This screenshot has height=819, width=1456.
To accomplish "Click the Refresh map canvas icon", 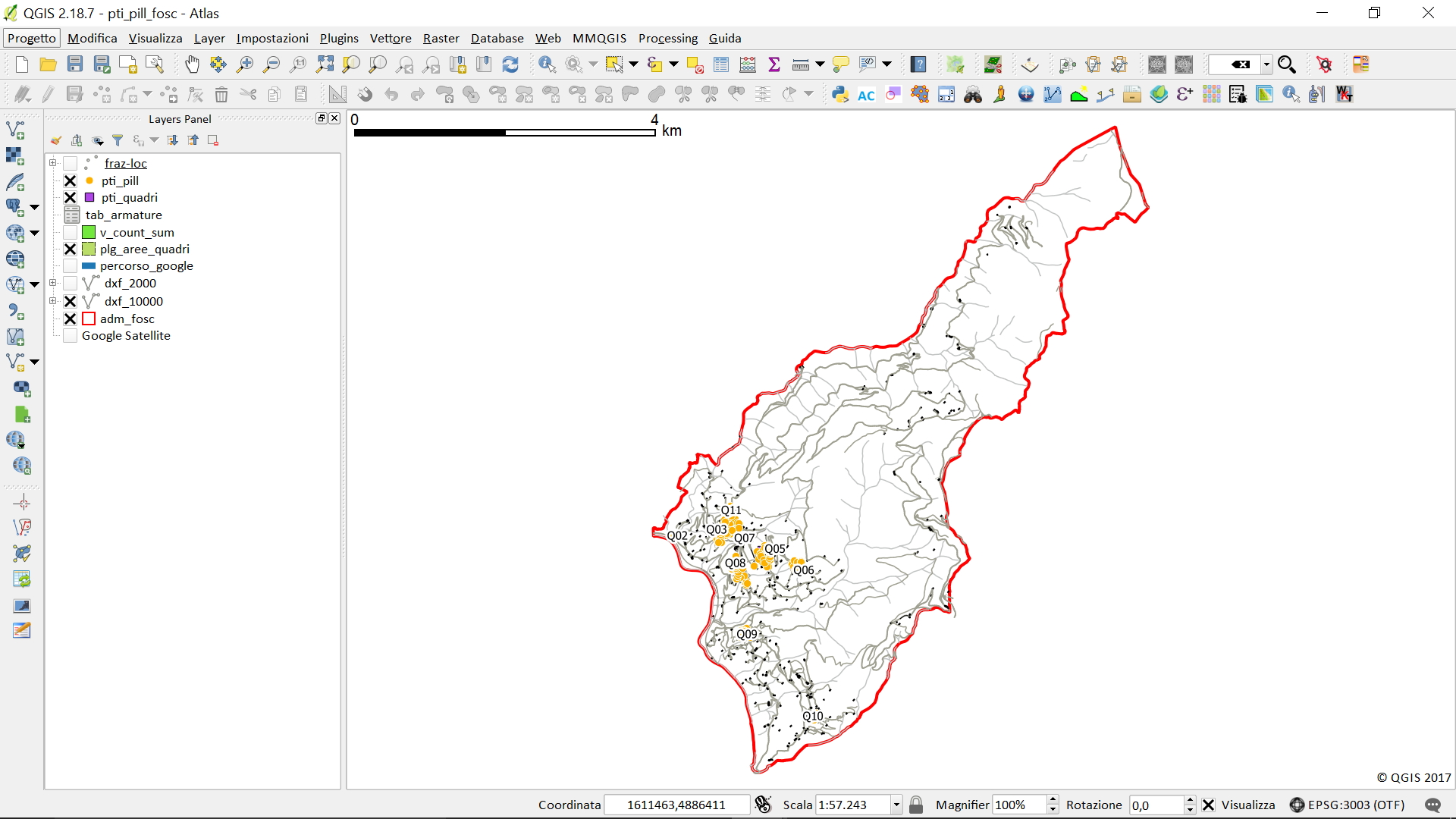I will 510,64.
